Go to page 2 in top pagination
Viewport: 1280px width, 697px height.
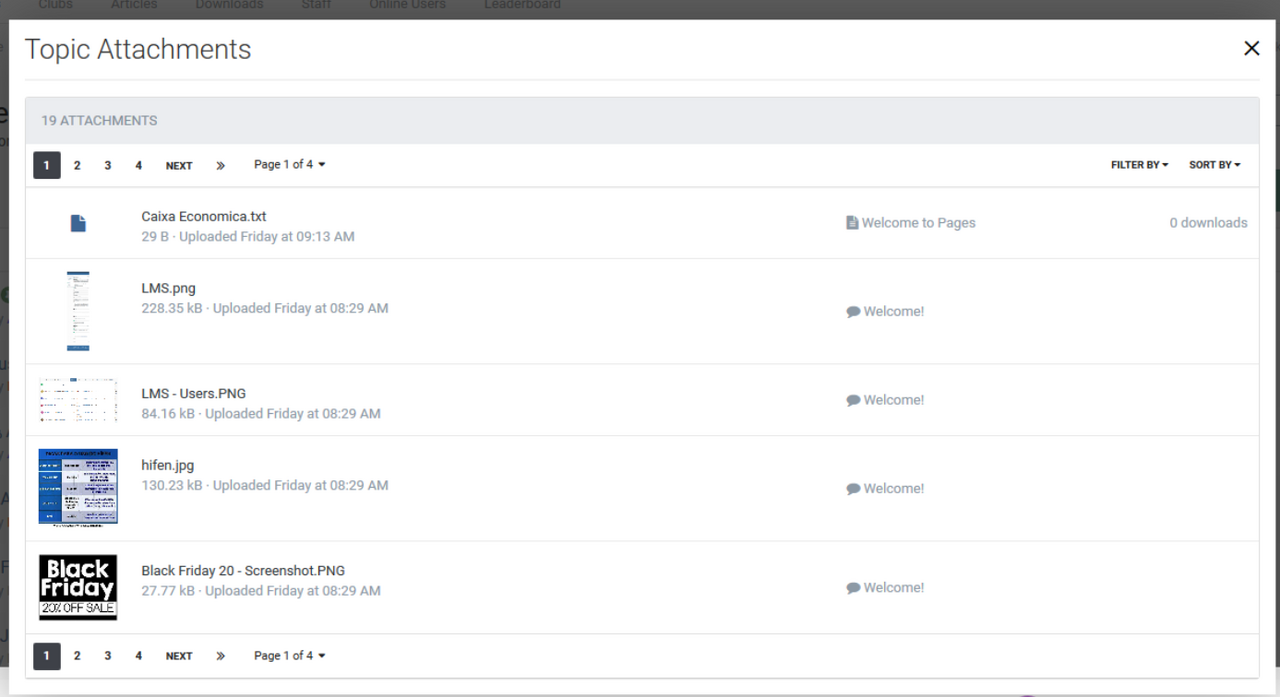pyautogui.click(x=77, y=166)
